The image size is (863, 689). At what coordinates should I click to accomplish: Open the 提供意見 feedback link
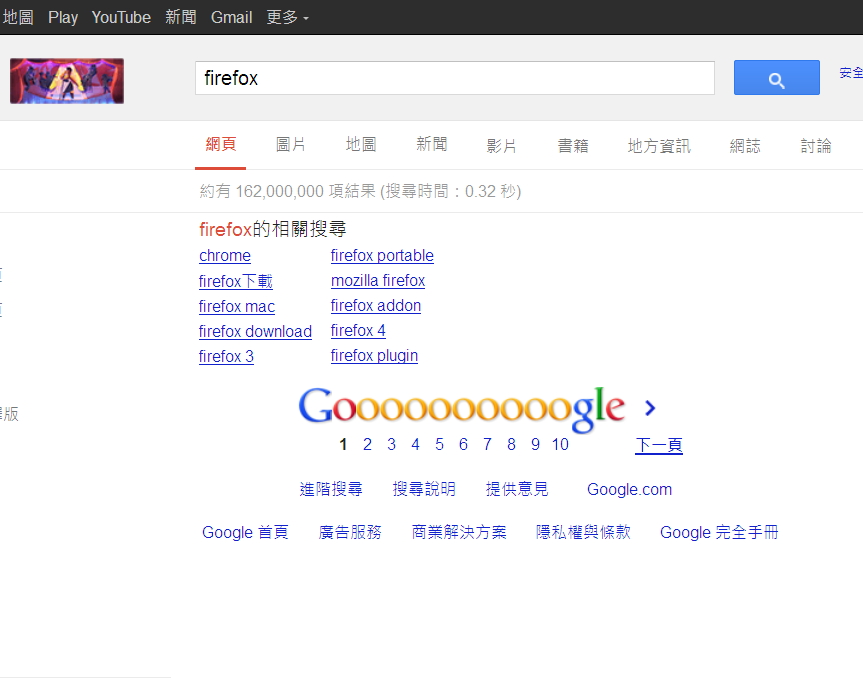click(517, 489)
